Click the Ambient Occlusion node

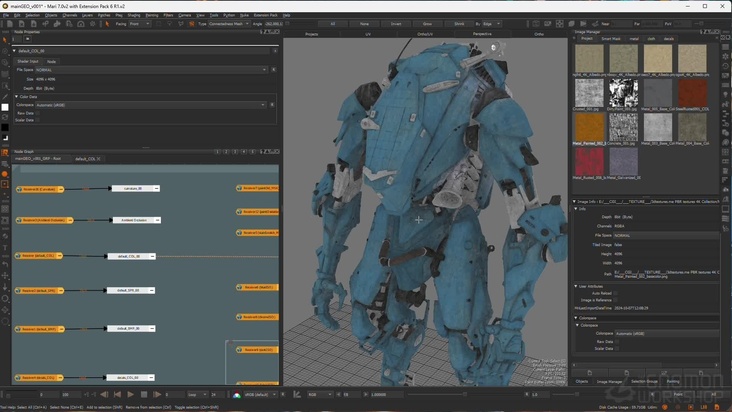137,220
